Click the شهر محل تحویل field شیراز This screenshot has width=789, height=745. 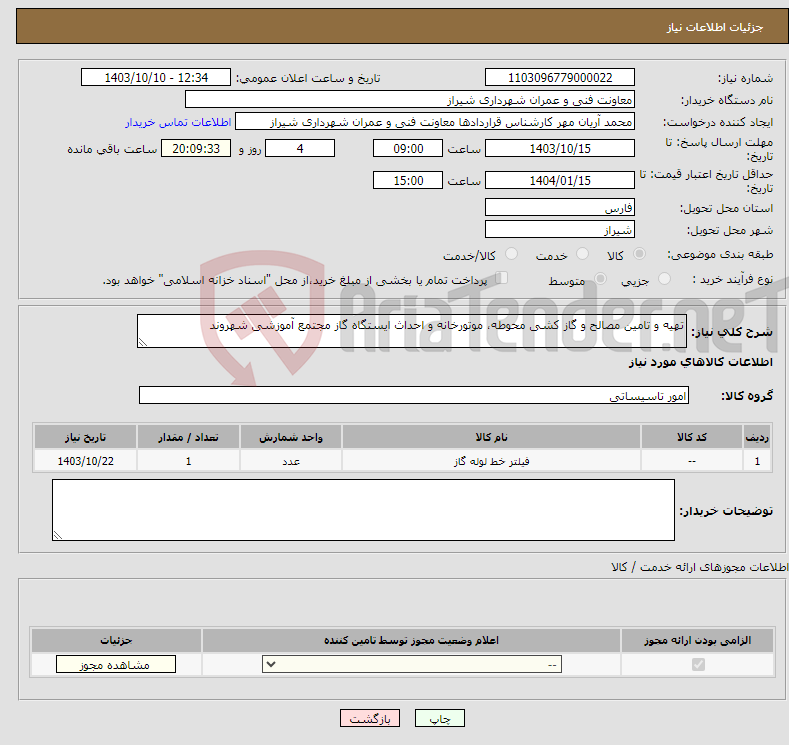[560, 229]
